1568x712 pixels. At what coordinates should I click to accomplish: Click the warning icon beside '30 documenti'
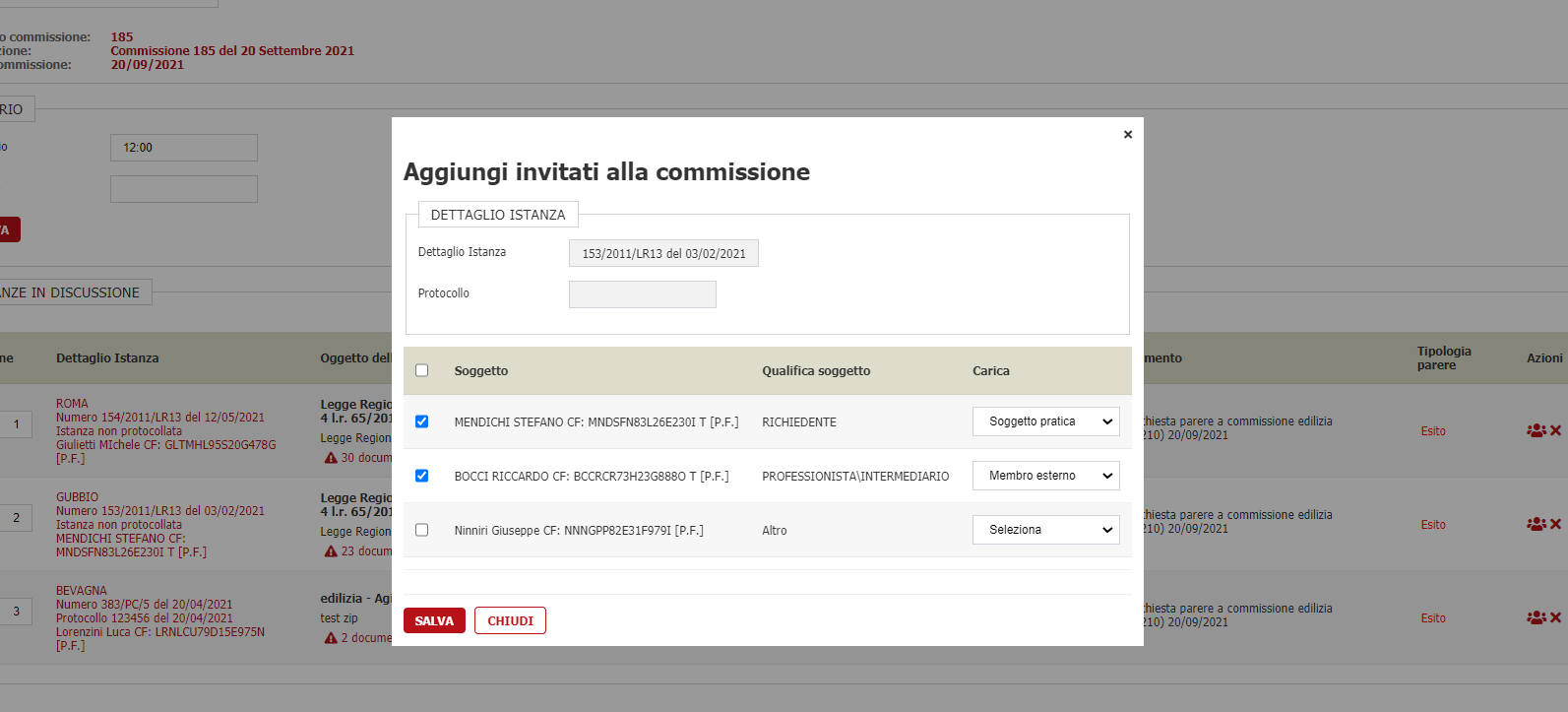[x=331, y=458]
